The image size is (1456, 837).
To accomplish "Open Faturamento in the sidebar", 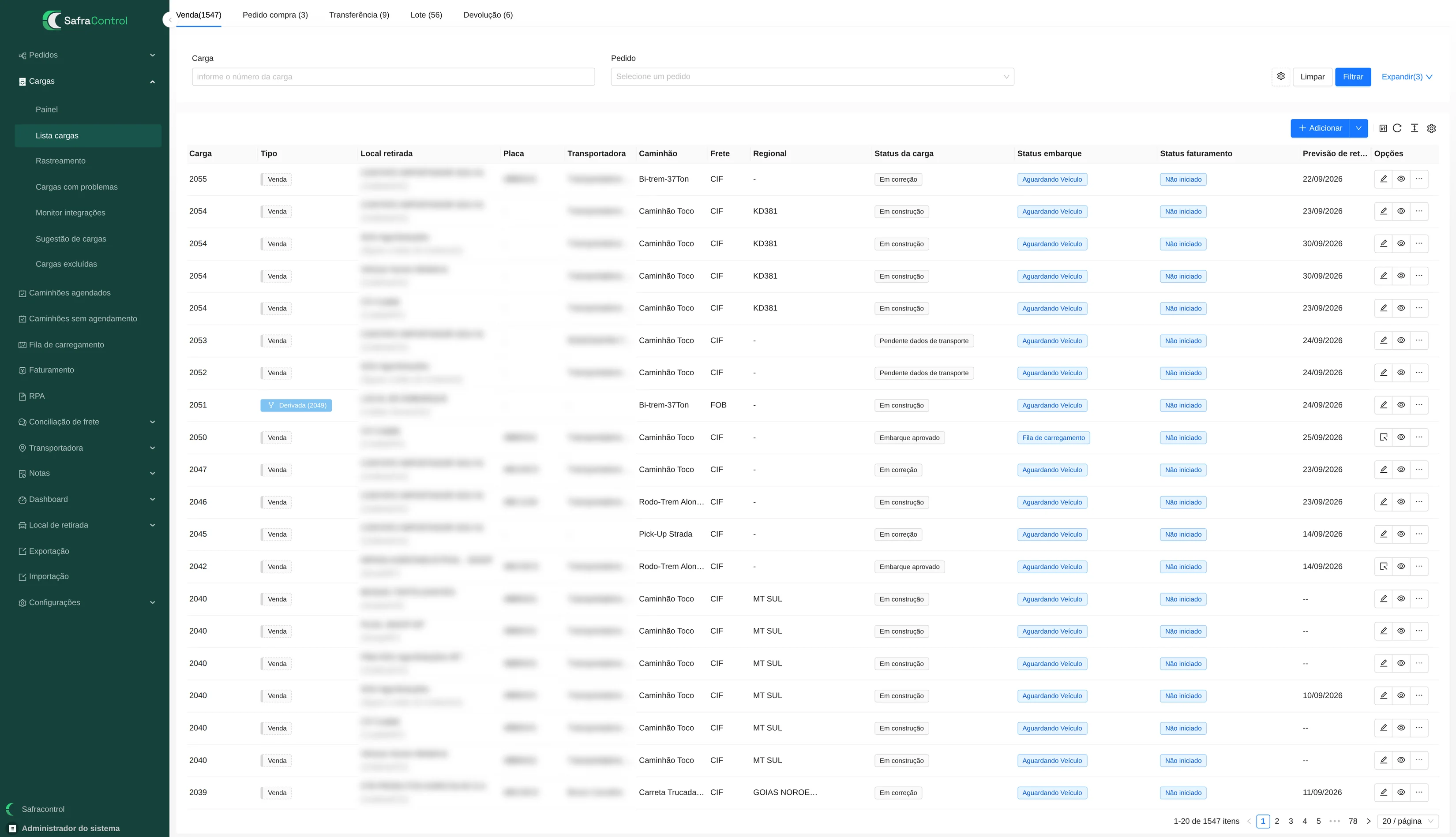I will [46, 370].
